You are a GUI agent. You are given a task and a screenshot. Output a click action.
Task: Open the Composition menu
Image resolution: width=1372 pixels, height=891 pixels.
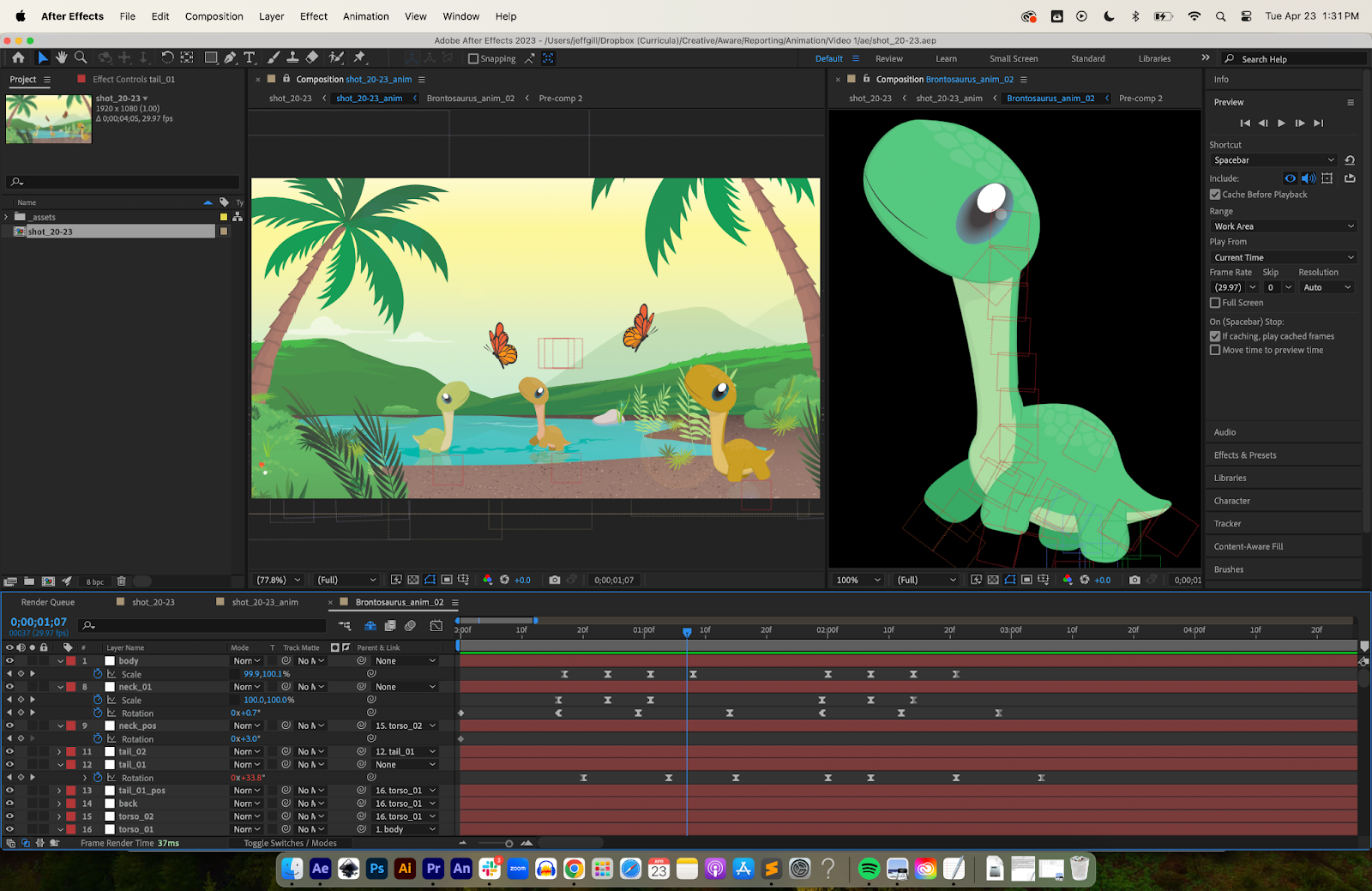tap(214, 16)
